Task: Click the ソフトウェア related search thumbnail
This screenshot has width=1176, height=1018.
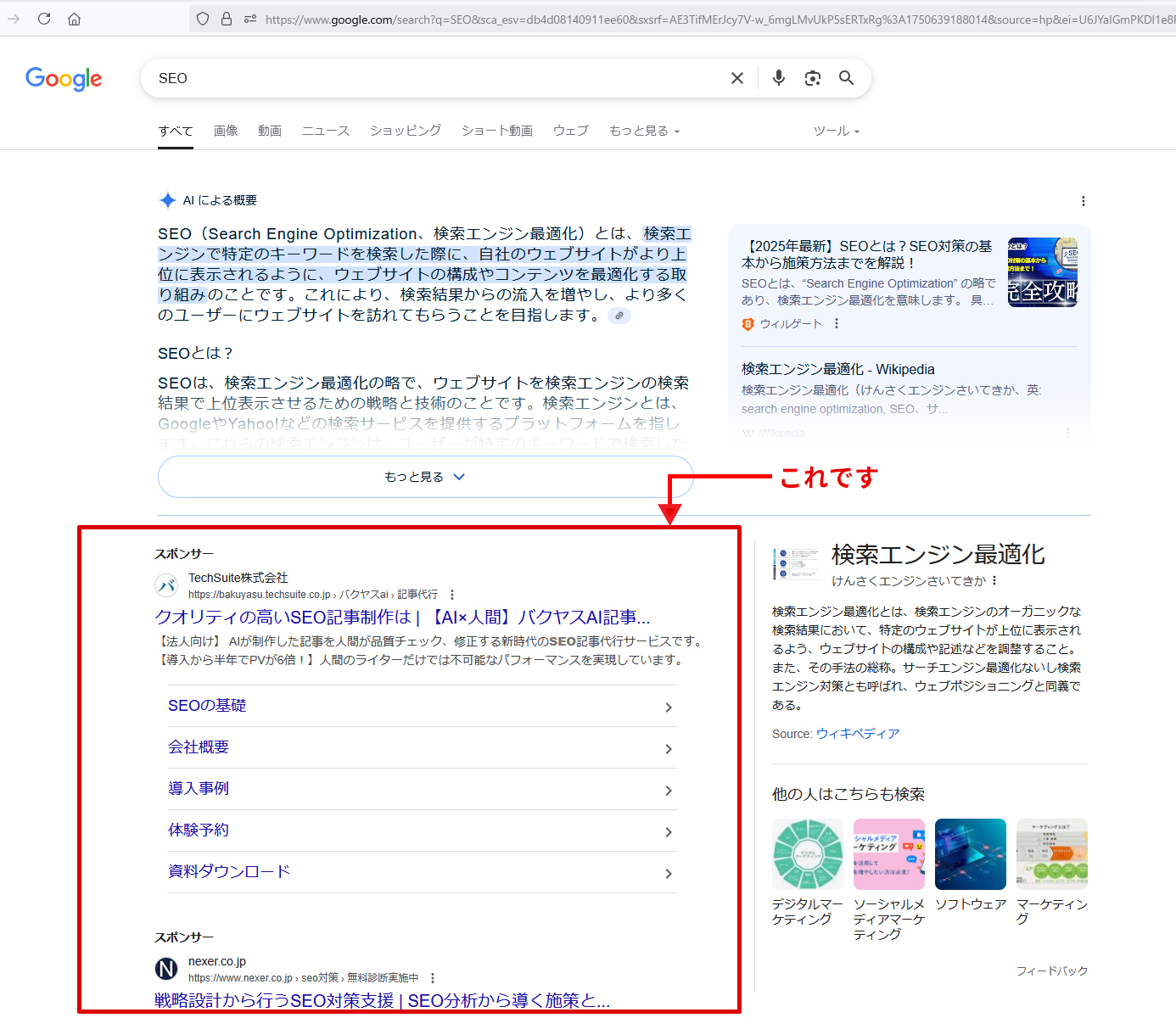Action: click(970, 854)
